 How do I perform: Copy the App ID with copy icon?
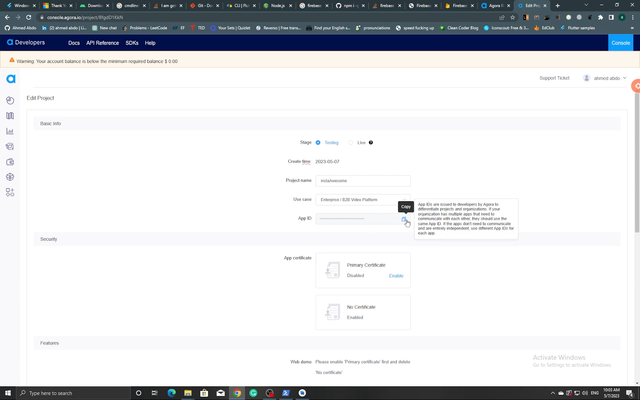click(x=404, y=219)
